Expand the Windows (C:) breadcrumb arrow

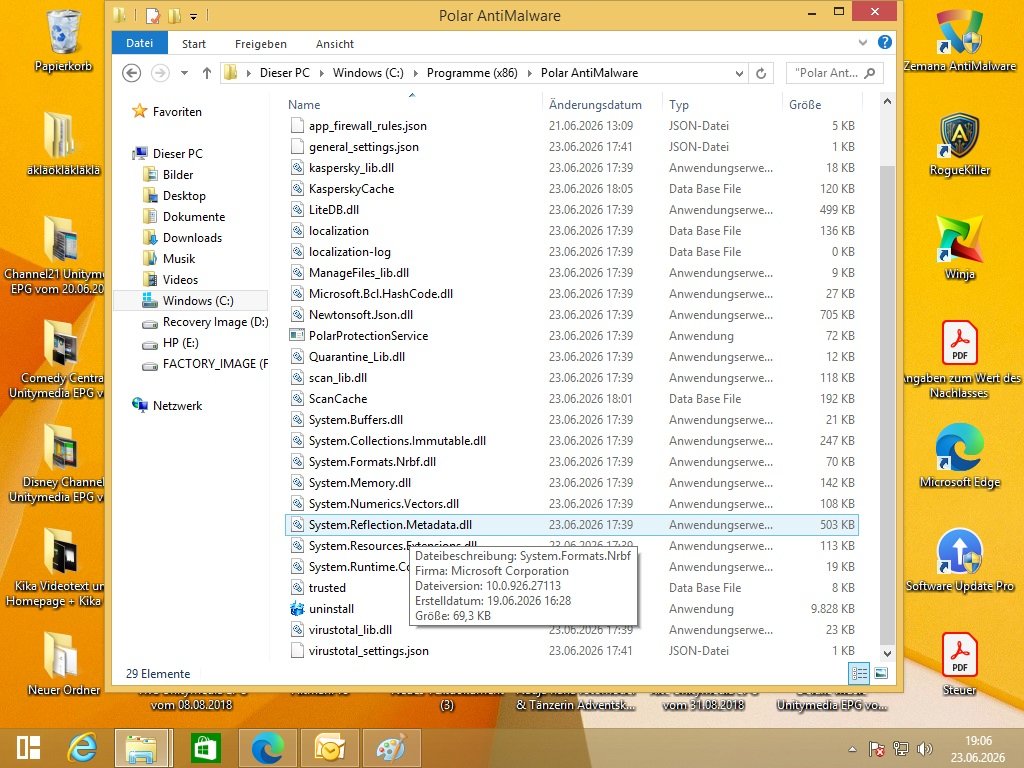click(x=415, y=73)
